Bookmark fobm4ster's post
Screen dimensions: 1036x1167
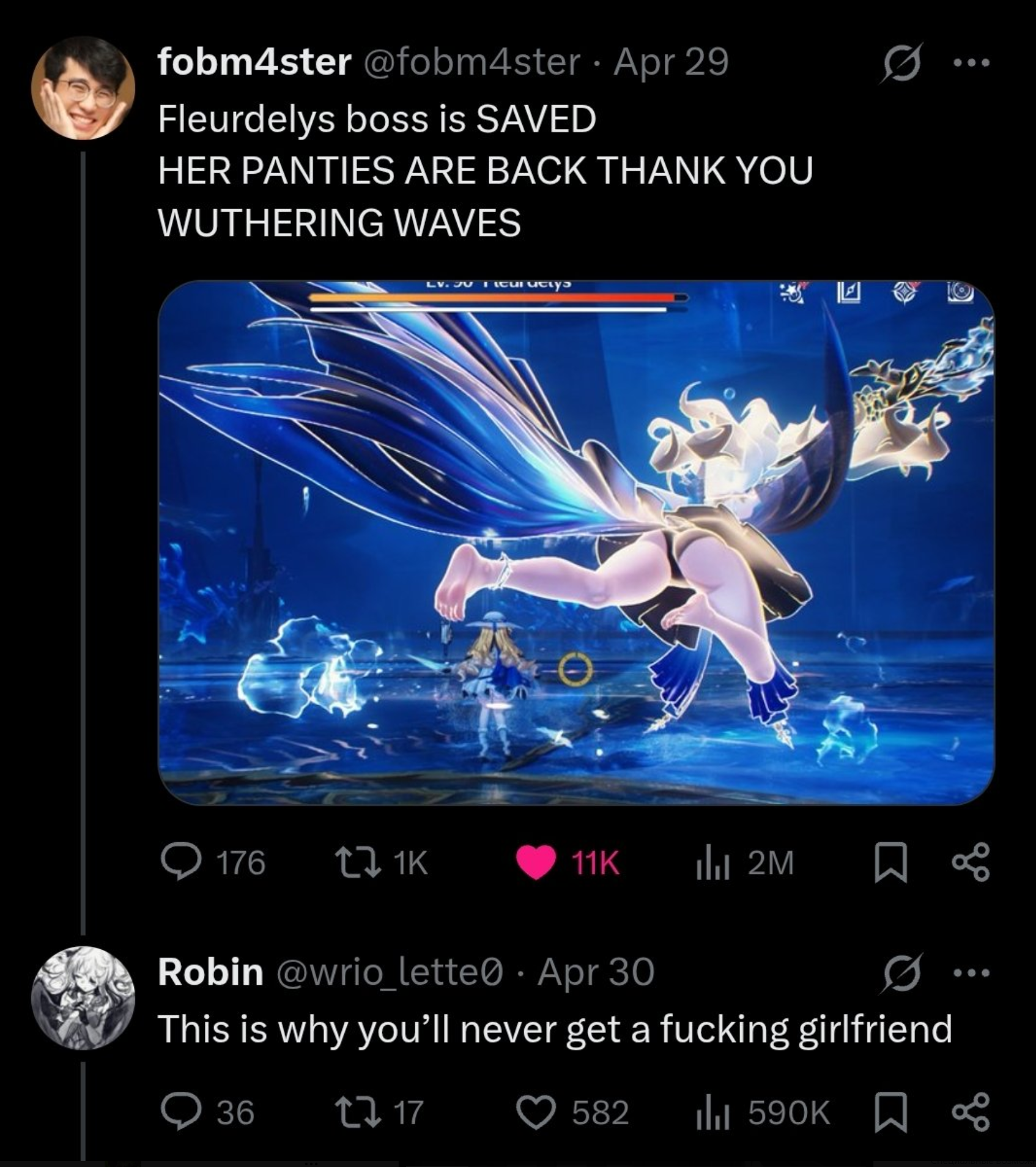point(890,862)
